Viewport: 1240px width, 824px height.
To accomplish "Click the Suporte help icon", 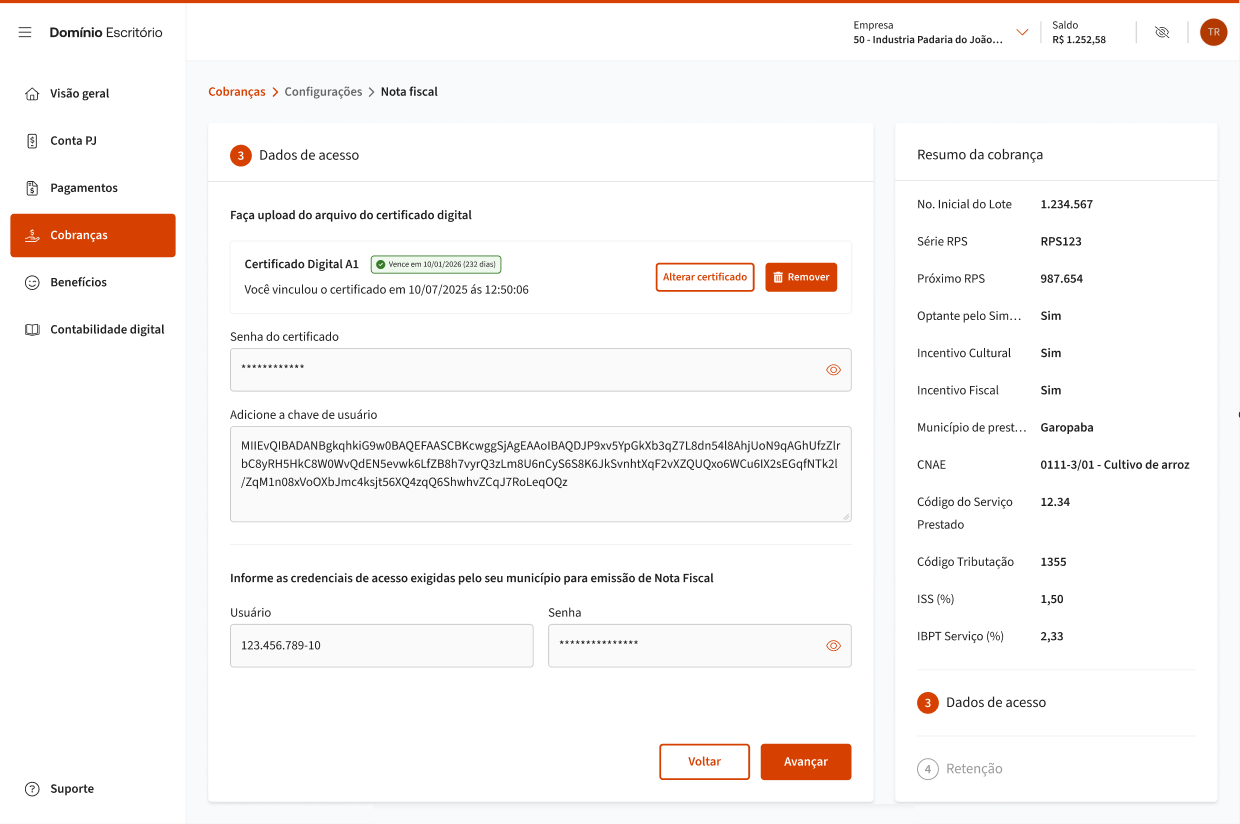I will pos(32,789).
